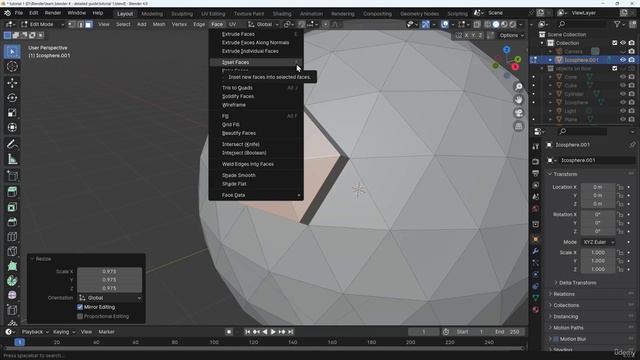Open the Render properties tab
Screen dimensions: 640x360
[x=536, y=162]
